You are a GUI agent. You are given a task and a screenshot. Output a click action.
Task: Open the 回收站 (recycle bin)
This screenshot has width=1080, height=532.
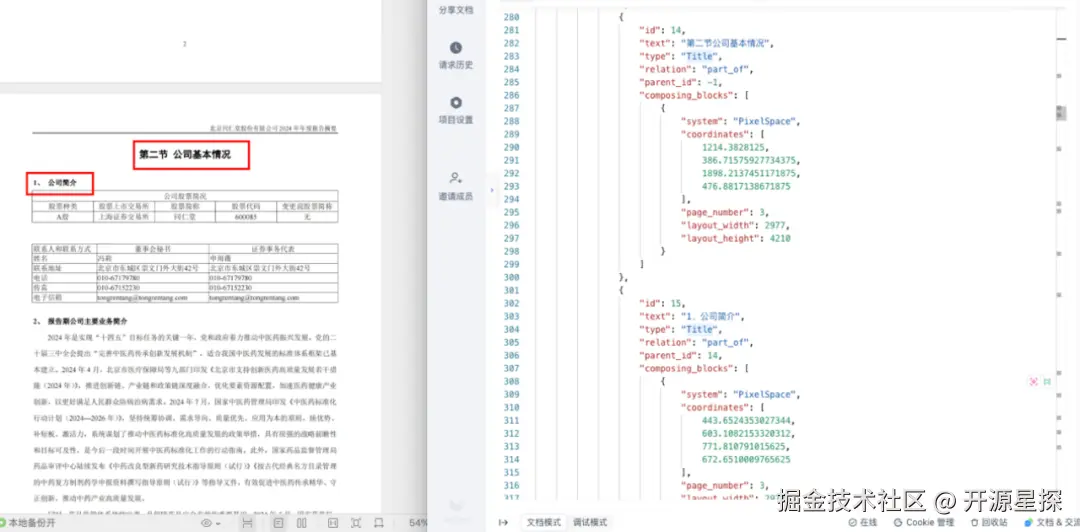click(x=989, y=522)
